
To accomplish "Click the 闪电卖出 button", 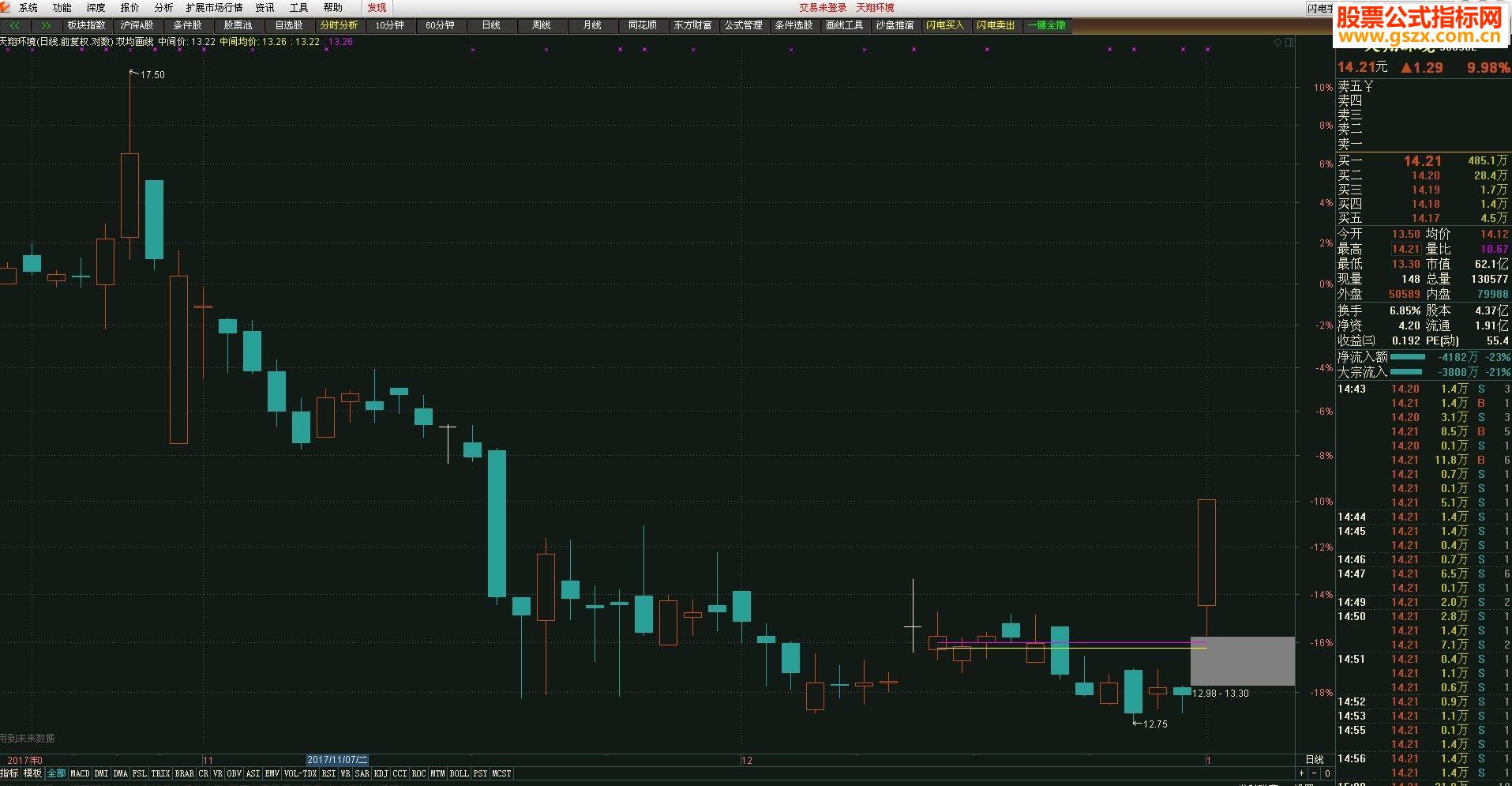I will (996, 25).
